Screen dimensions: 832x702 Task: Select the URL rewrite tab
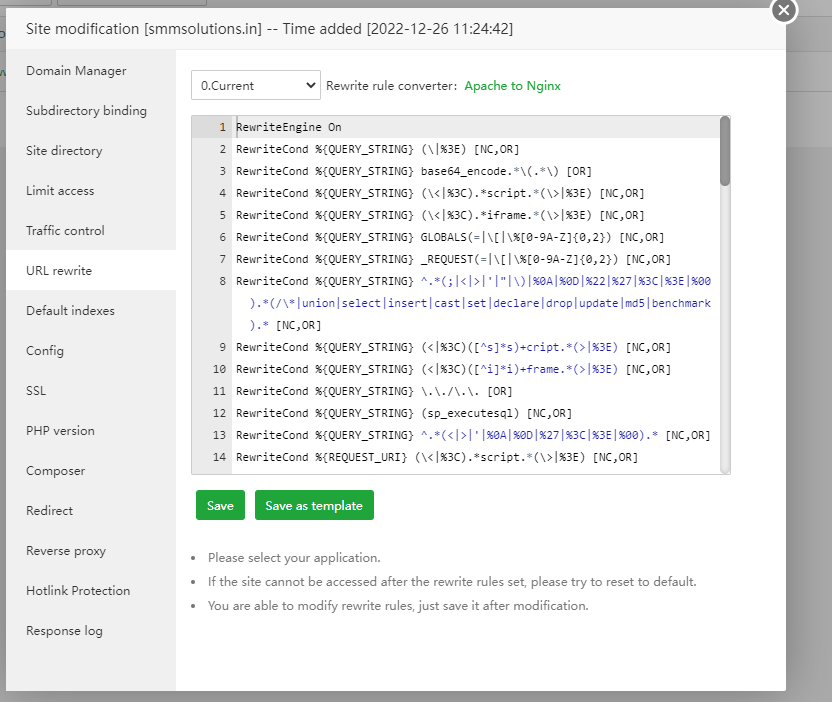pos(59,271)
